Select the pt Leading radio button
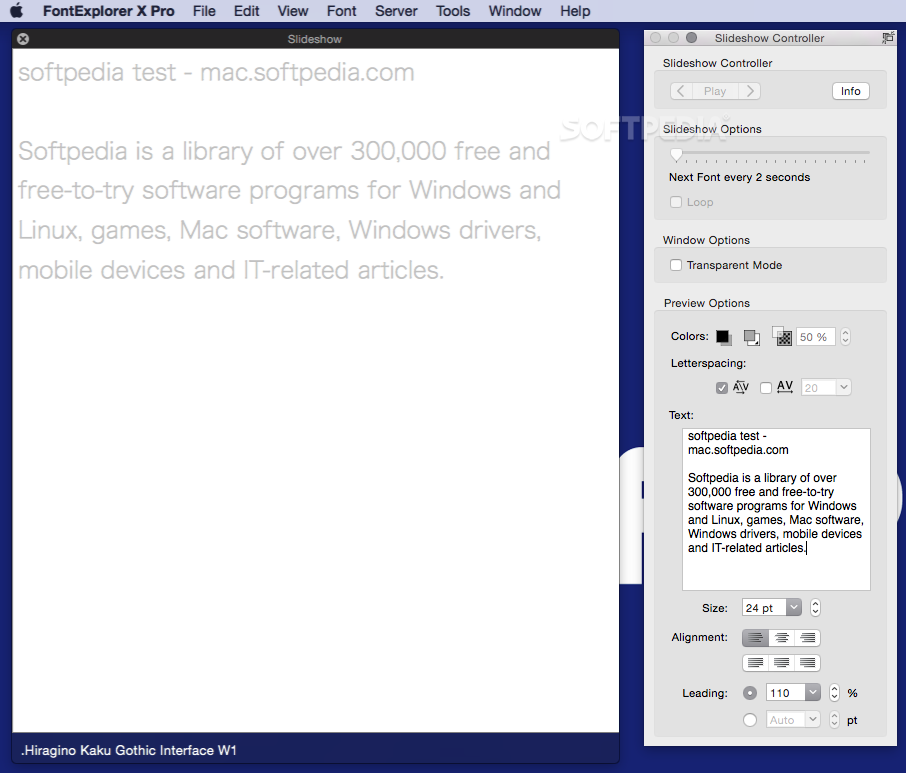The width and height of the screenshot is (906, 773). (750, 720)
